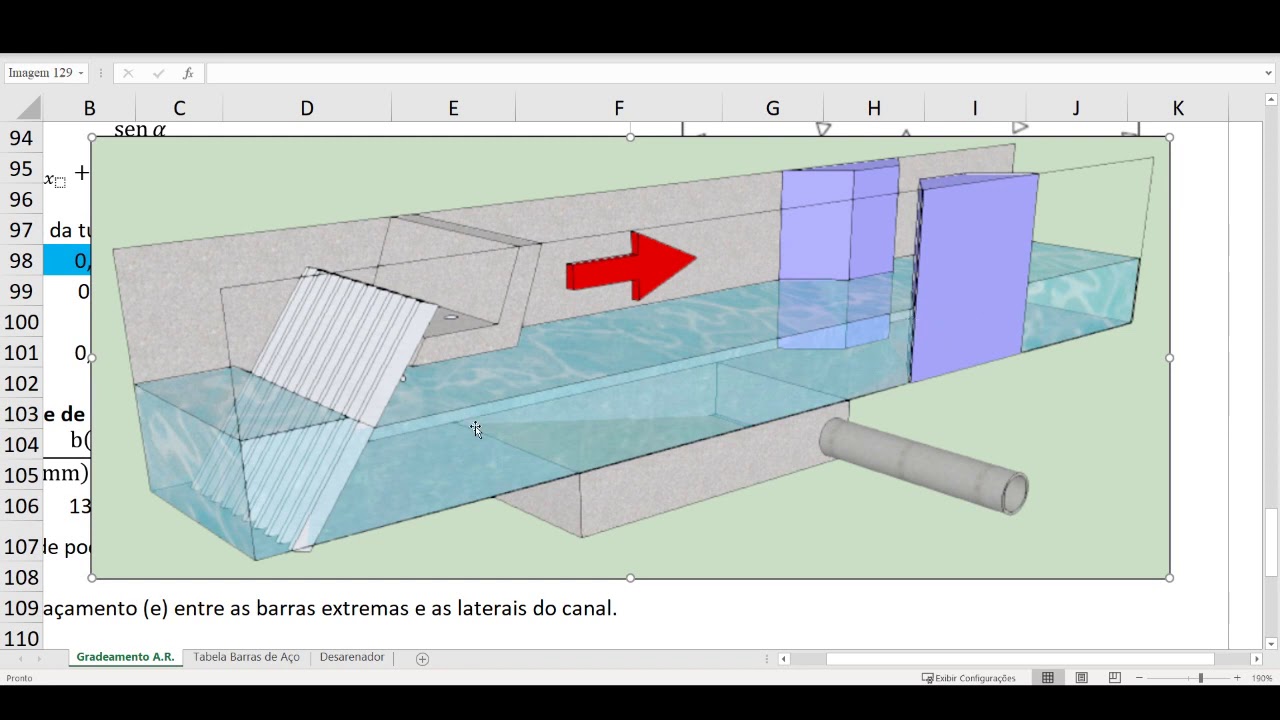Click next sheet navigation arrow
The width and height of the screenshot is (1280, 720).
(40, 658)
